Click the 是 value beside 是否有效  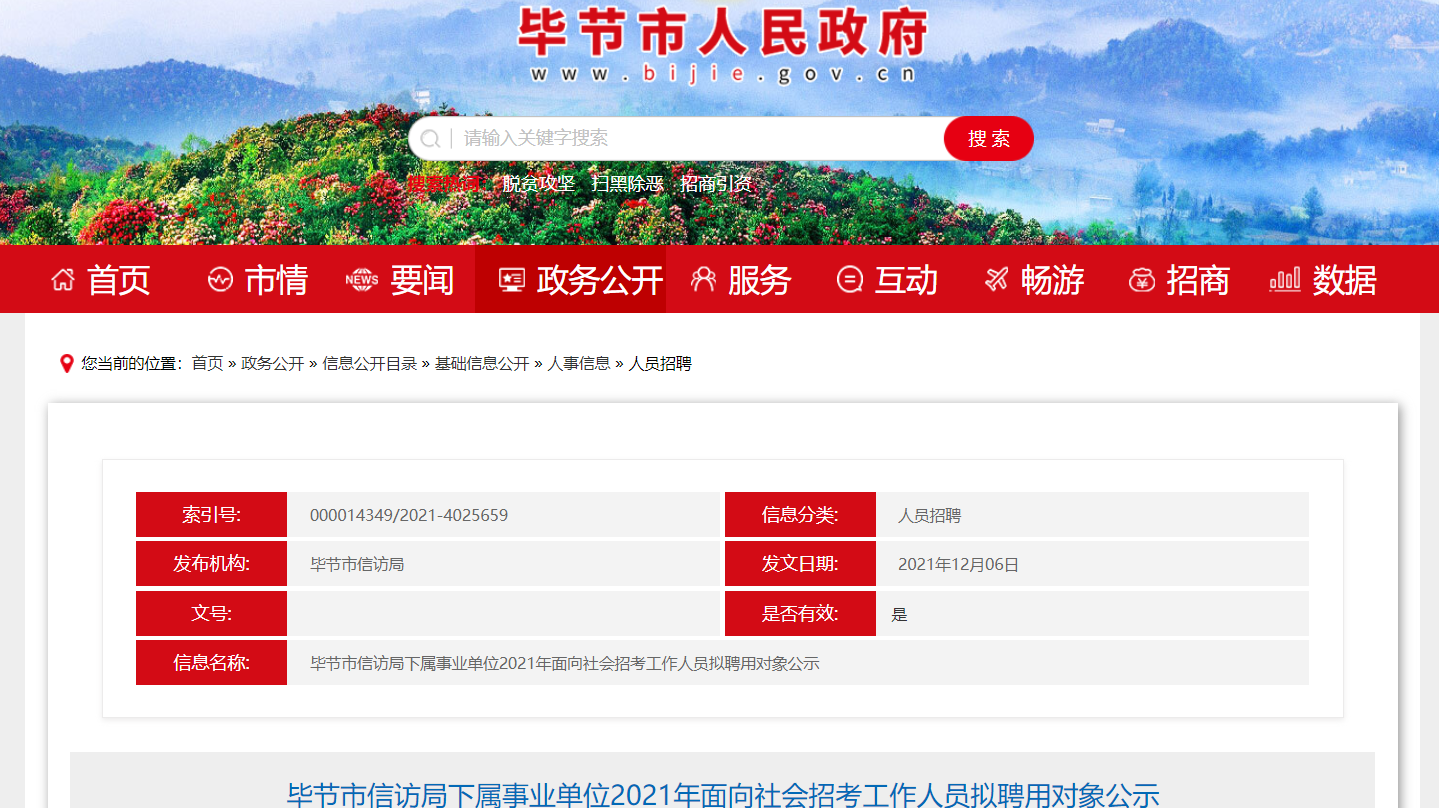(900, 614)
